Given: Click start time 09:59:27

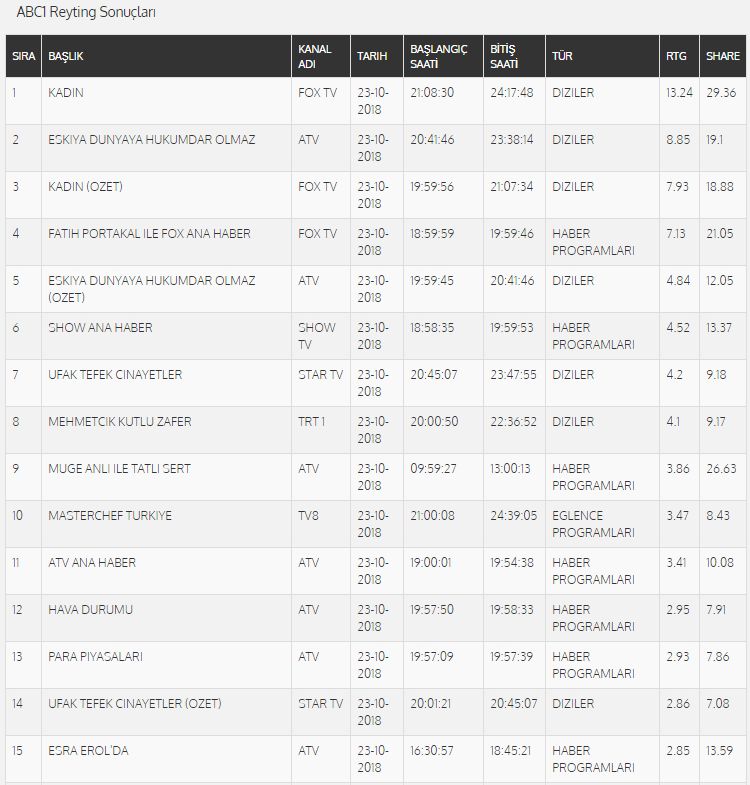Looking at the screenshot, I should (434, 469).
